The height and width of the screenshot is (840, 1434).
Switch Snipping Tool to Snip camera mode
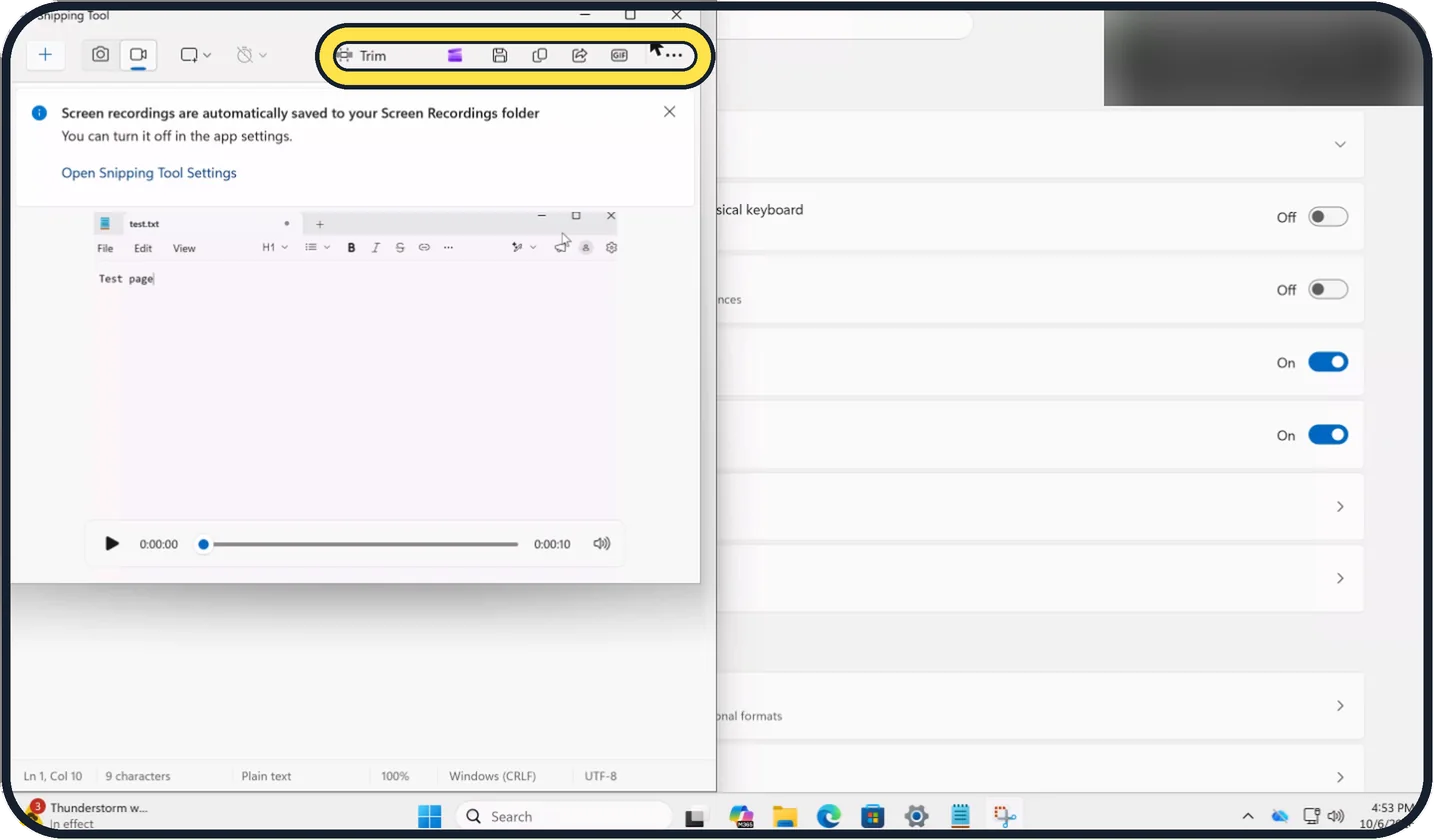(x=100, y=55)
